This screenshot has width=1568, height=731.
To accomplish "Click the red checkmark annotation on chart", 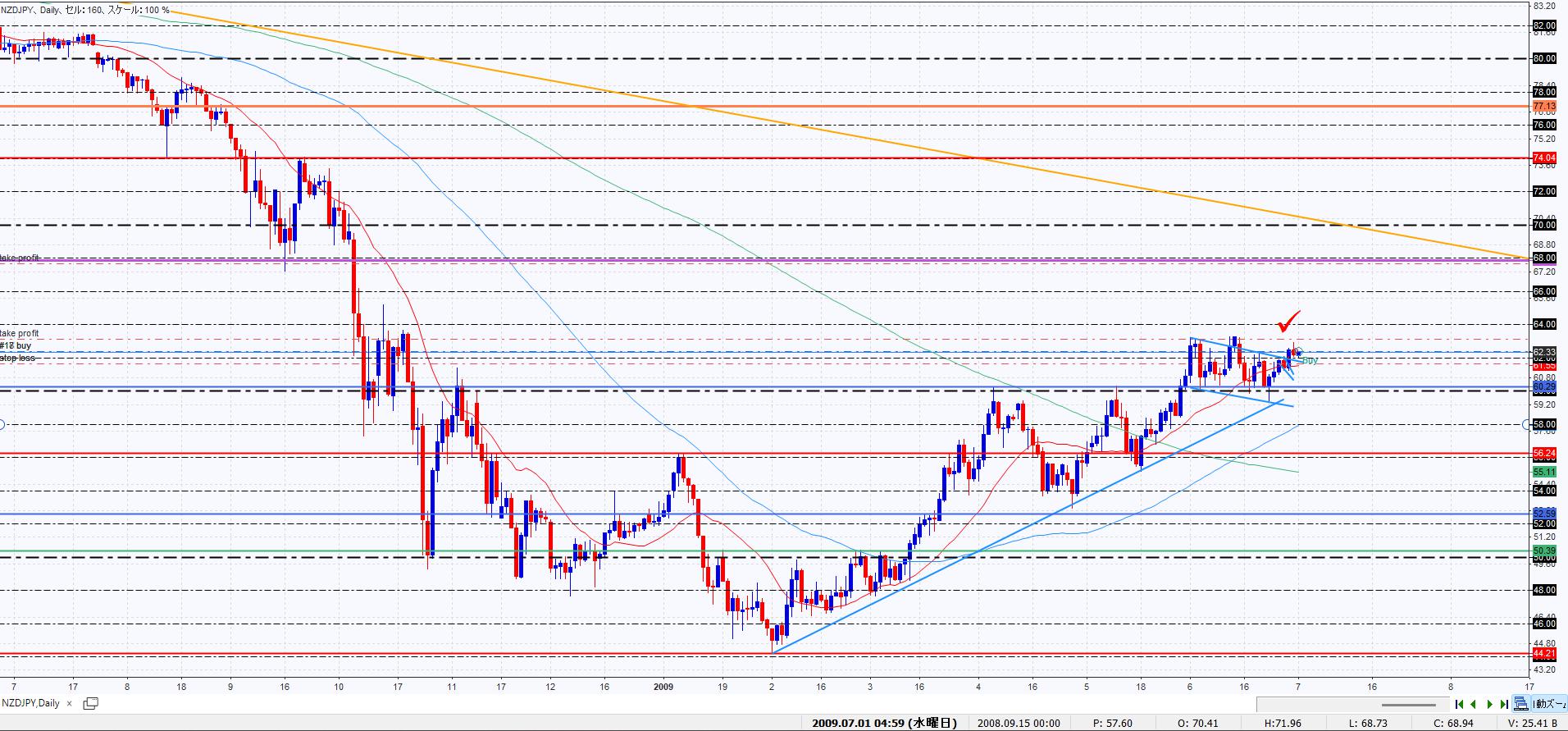I will click(x=1289, y=321).
